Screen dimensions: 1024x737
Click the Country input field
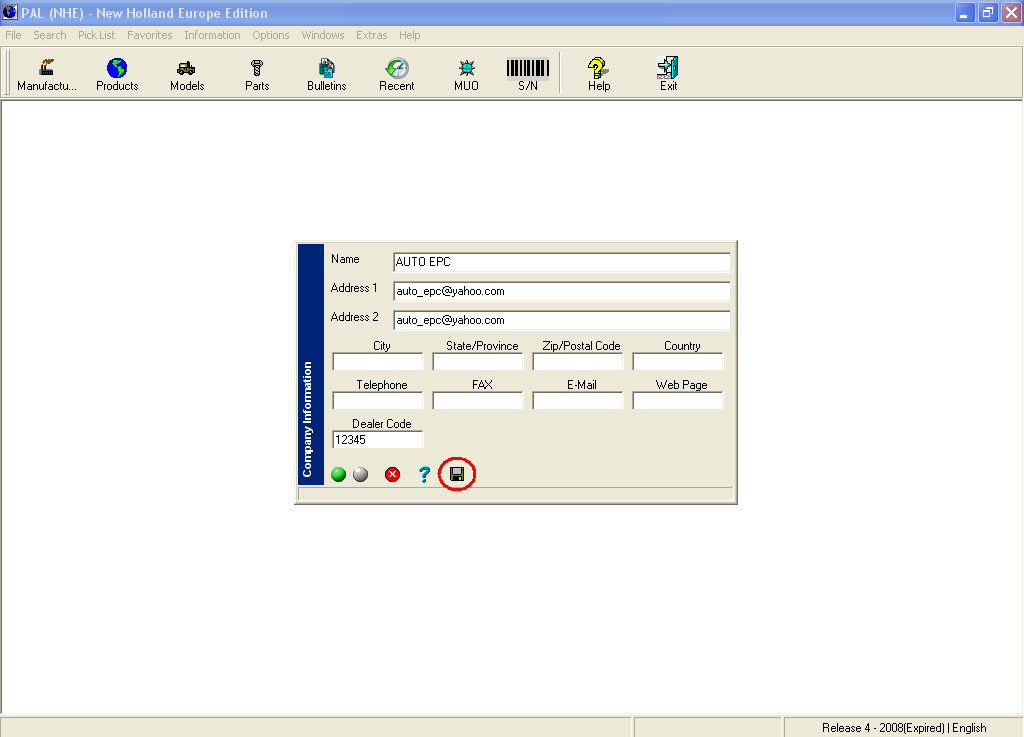(678, 362)
